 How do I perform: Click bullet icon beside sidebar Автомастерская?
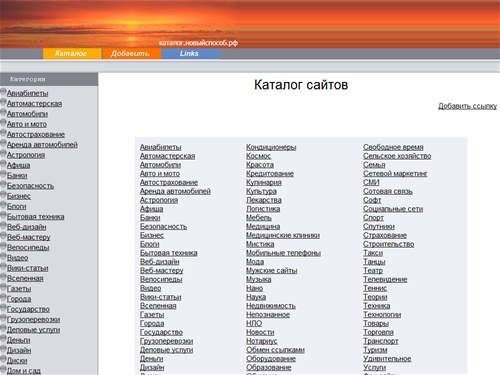3,102
